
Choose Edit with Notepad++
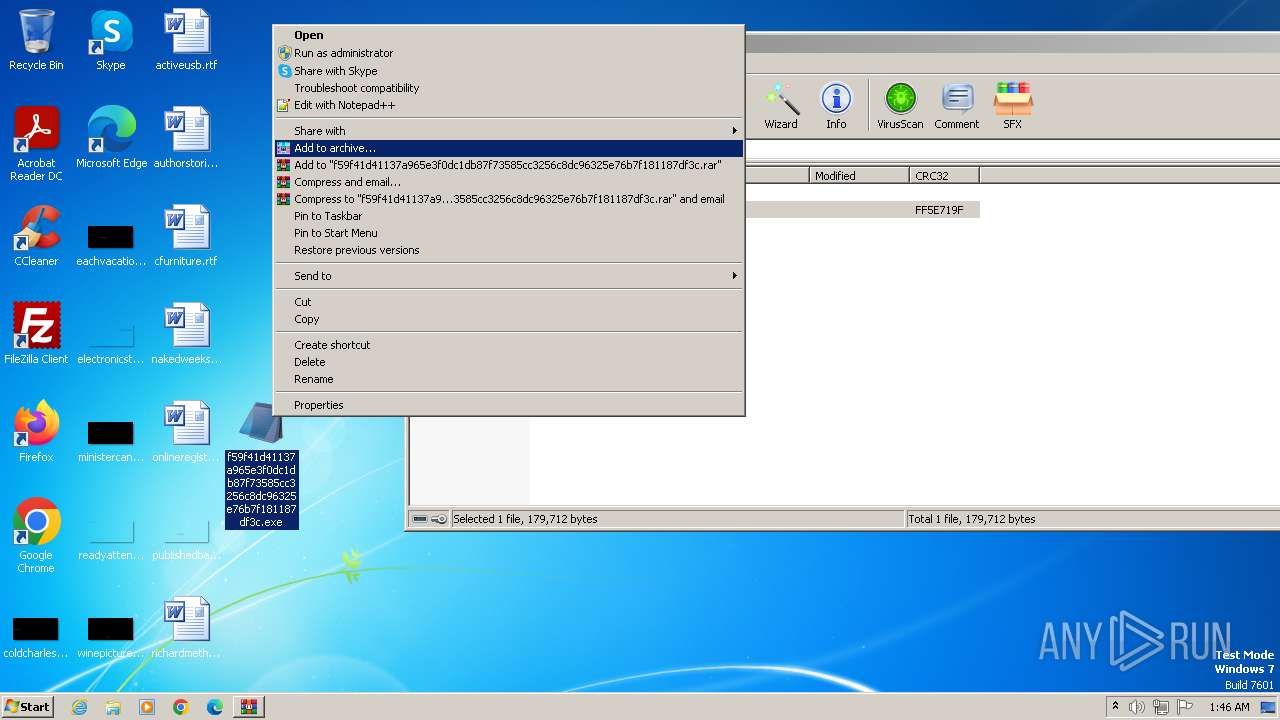point(509,105)
